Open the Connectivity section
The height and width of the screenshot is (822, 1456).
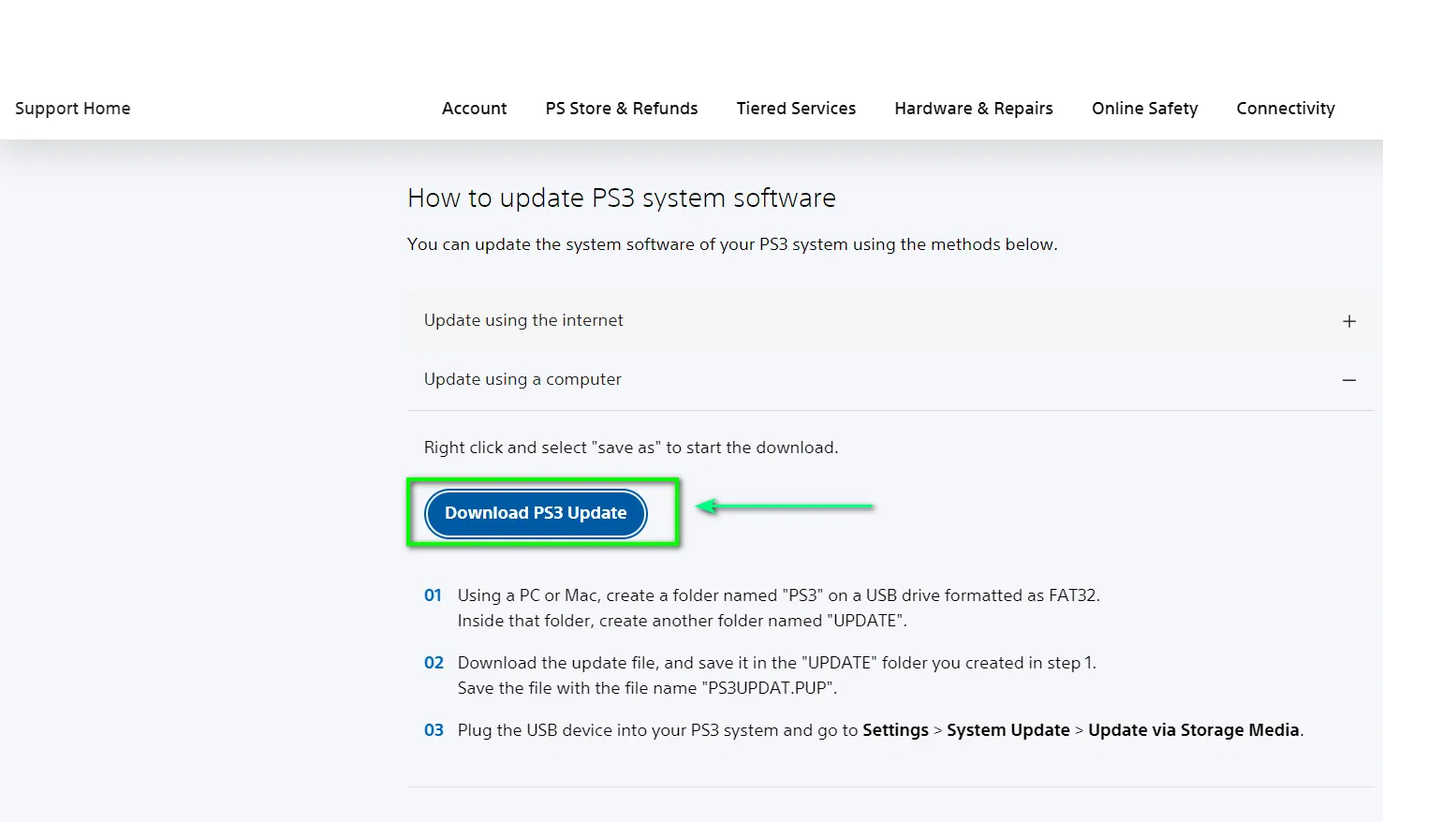[x=1285, y=108]
